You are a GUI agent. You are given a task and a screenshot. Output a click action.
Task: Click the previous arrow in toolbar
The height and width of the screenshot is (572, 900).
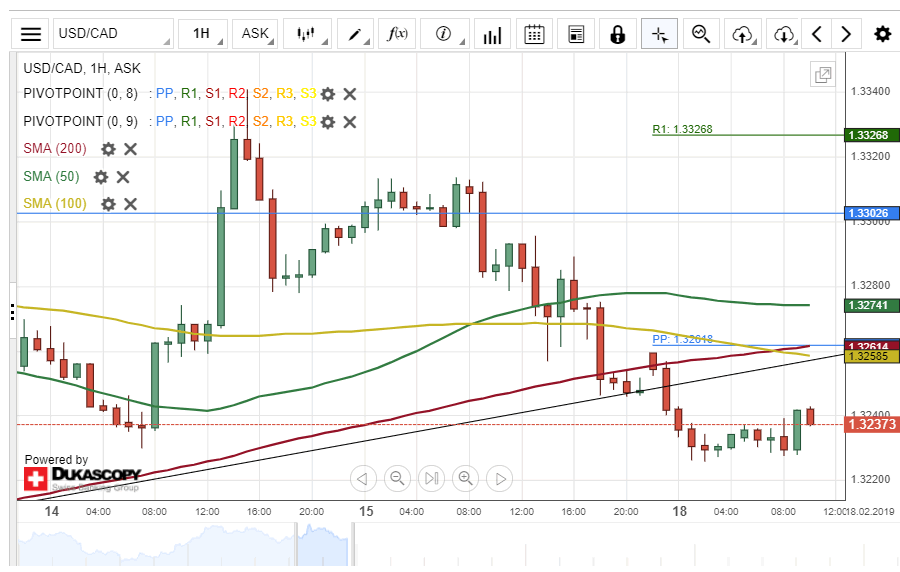817,34
